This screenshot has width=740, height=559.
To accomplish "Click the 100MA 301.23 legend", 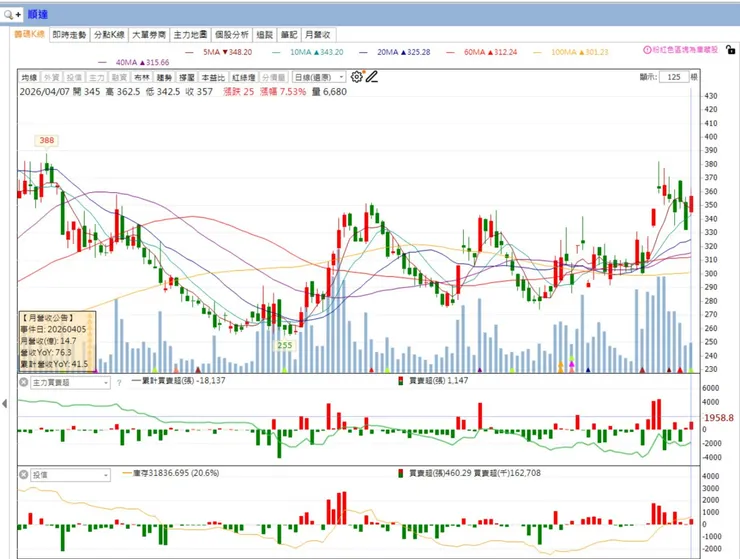I will [571, 52].
